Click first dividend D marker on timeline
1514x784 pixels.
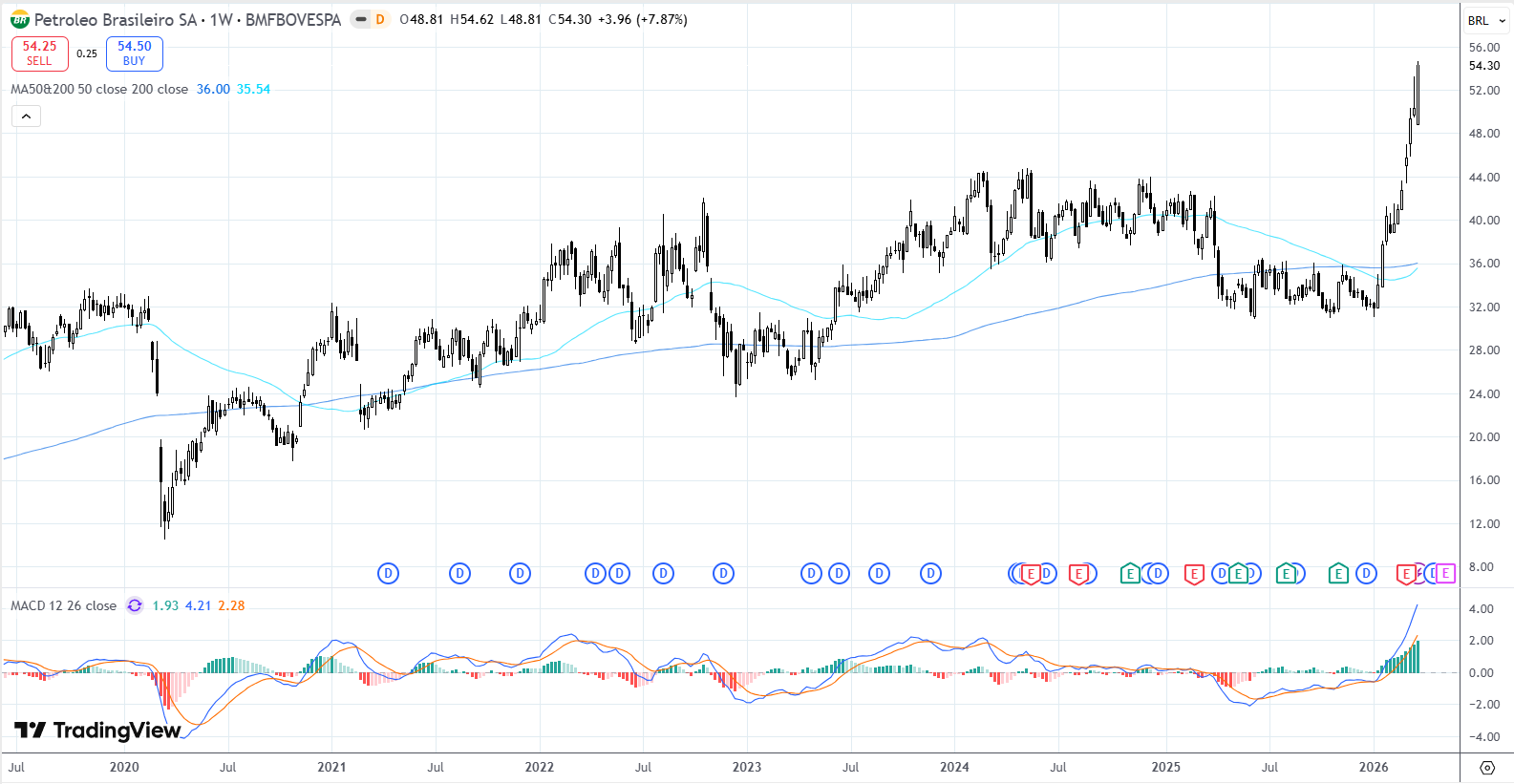[x=388, y=573]
